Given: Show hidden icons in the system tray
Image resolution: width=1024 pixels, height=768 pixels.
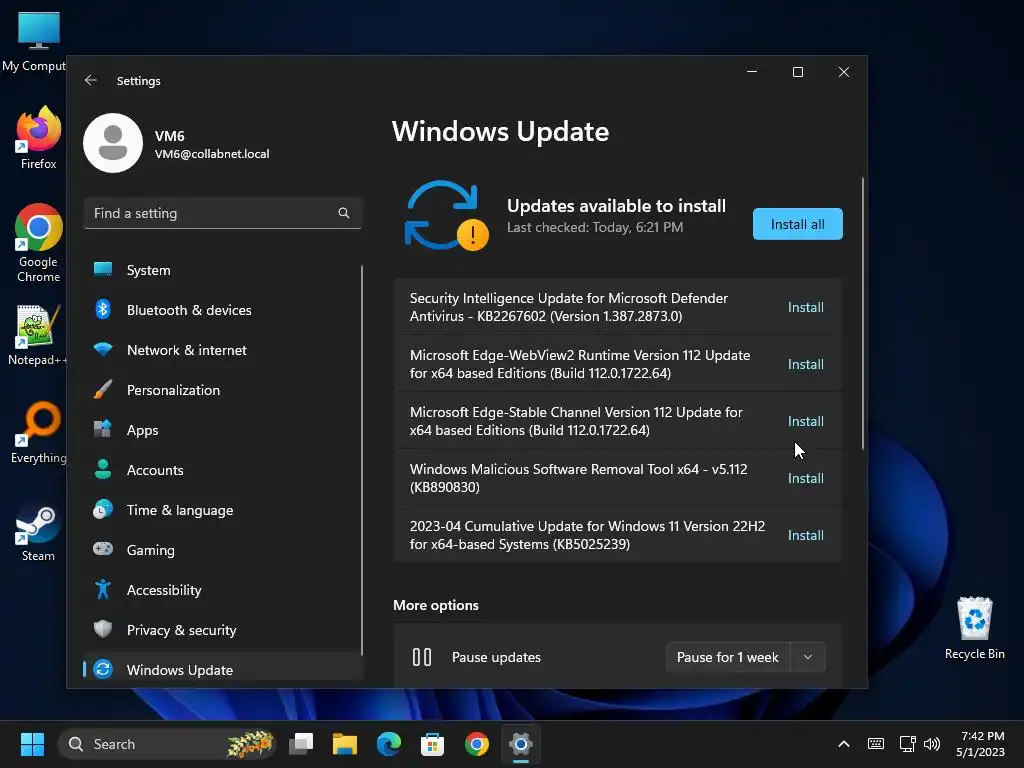Looking at the screenshot, I should [844, 744].
